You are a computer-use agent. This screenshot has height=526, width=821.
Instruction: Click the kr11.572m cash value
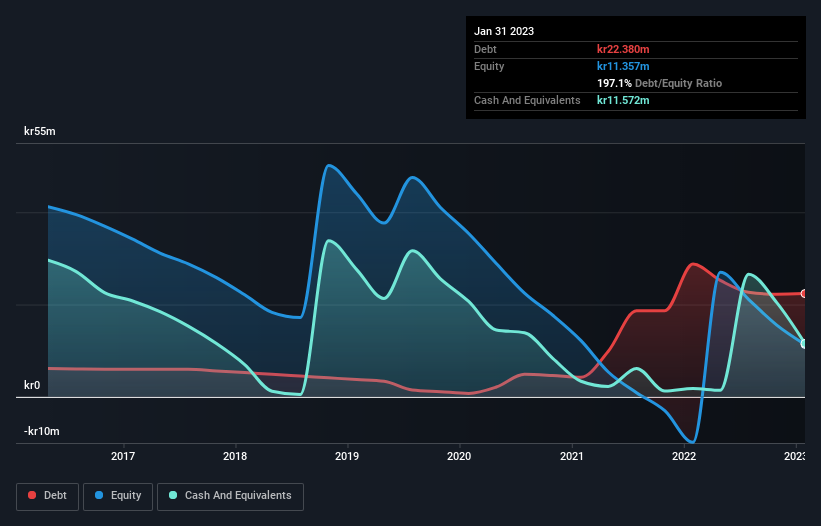623,100
